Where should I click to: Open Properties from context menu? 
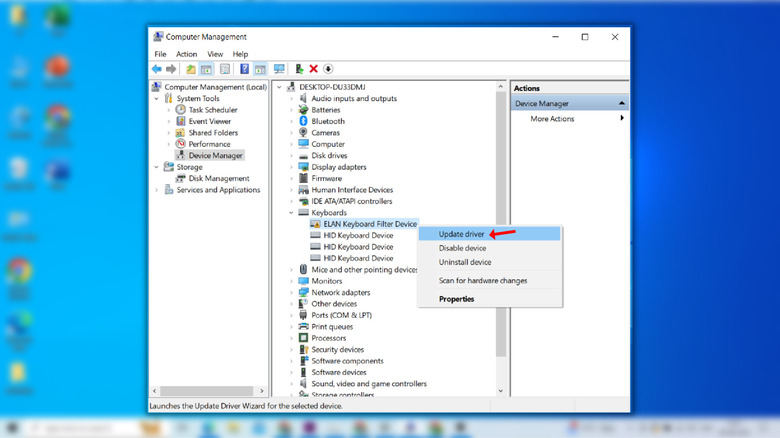489,299
